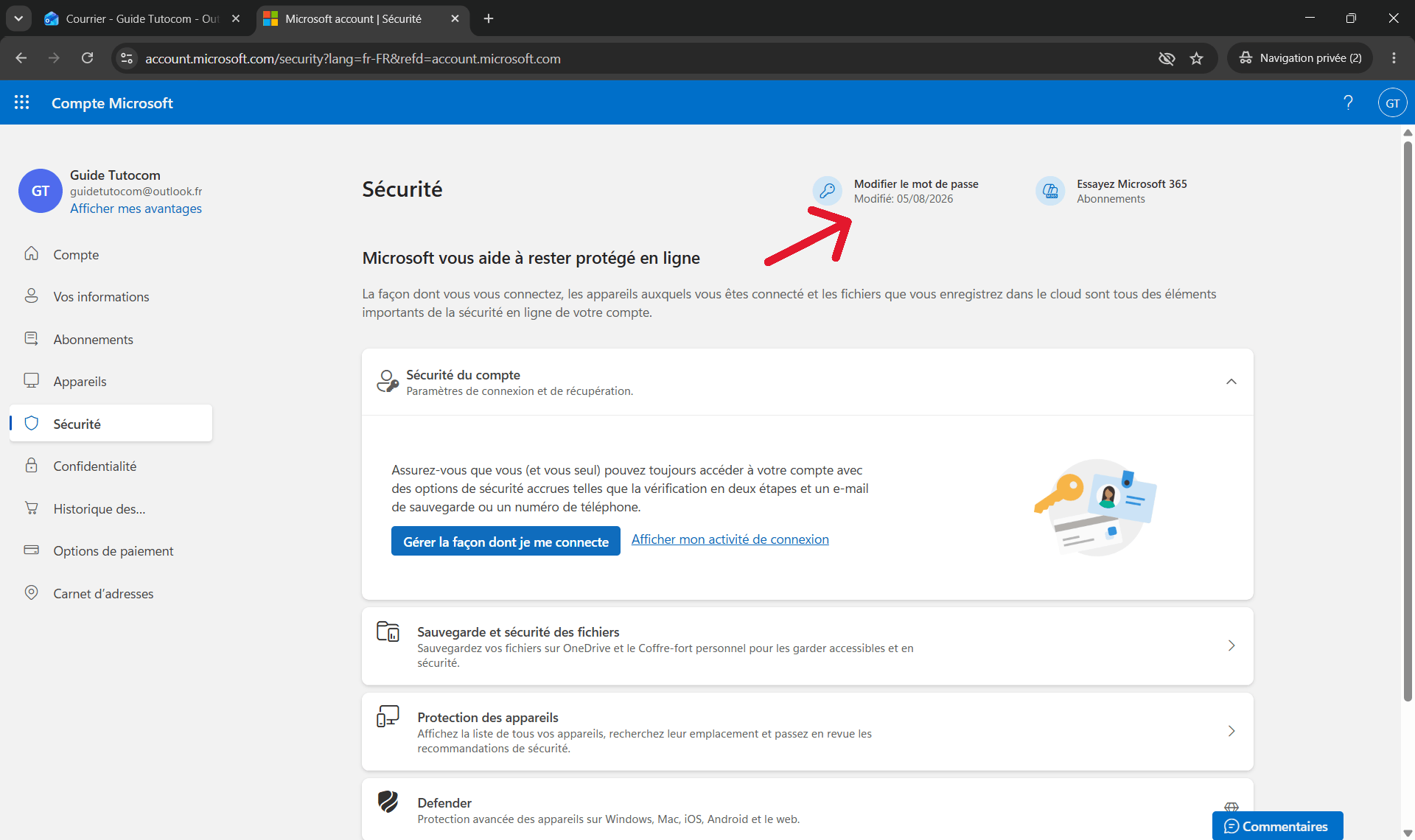Image resolution: width=1415 pixels, height=840 pixels.
Task: Click the Protection des appareils devices icon
Action: pos(388,716)
